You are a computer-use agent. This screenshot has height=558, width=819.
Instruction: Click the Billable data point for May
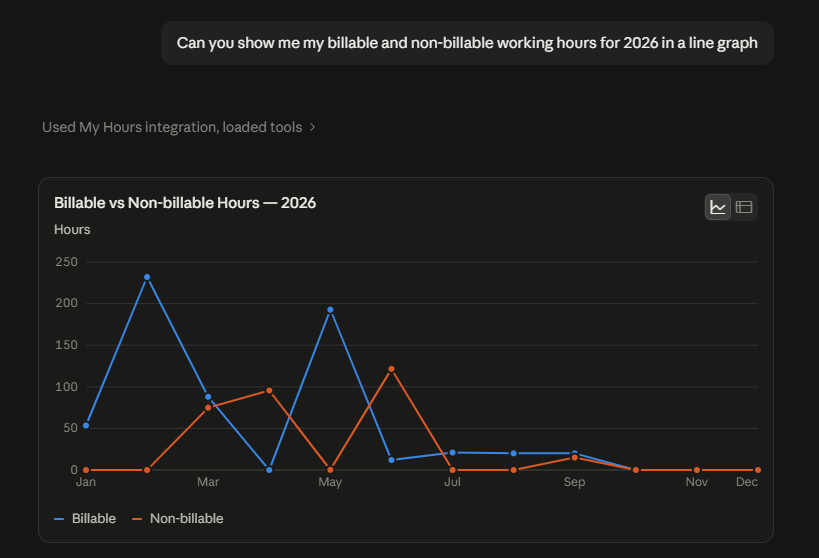coord(330,310)
